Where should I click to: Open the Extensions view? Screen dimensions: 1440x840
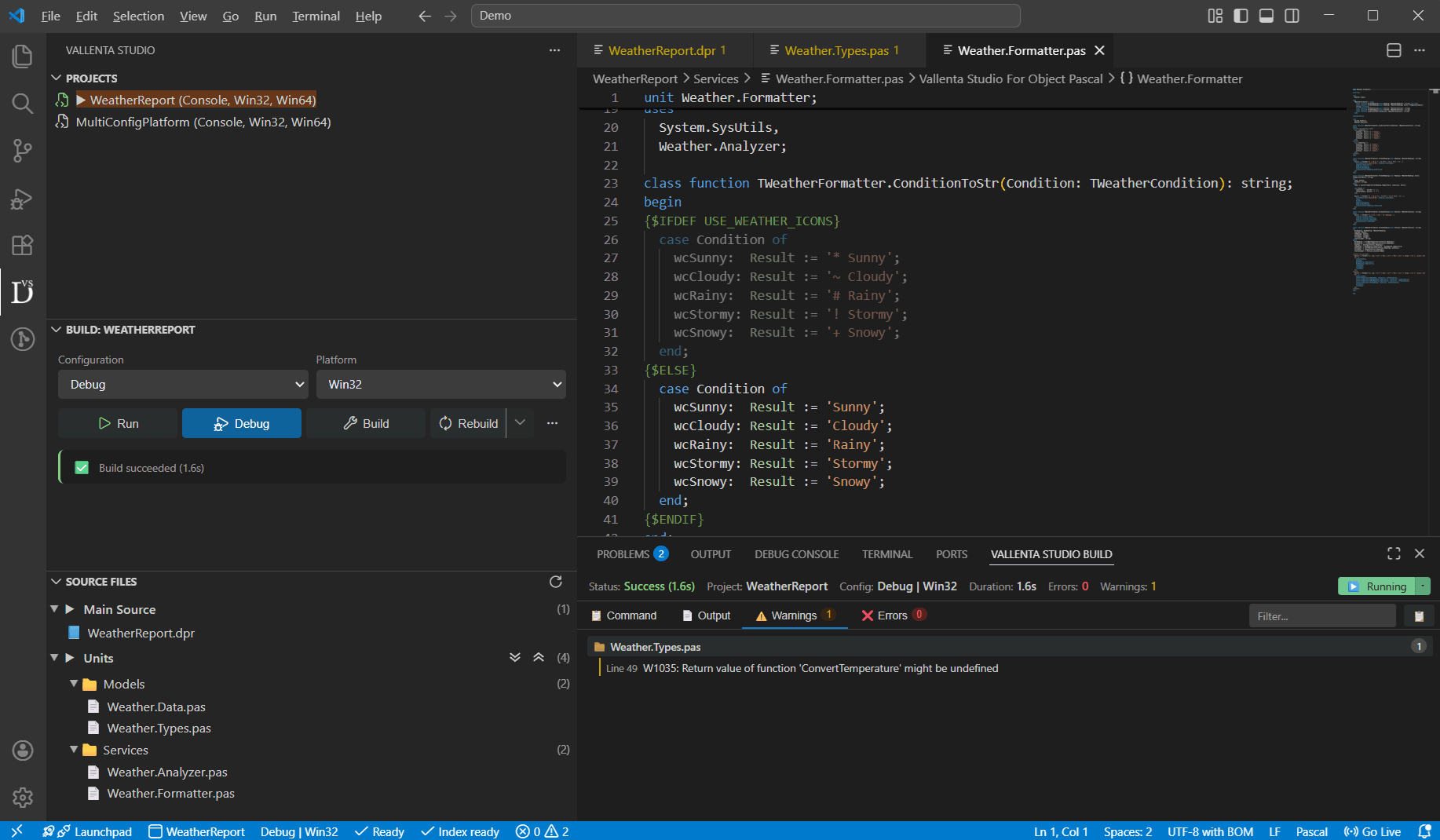pos(23,246)
